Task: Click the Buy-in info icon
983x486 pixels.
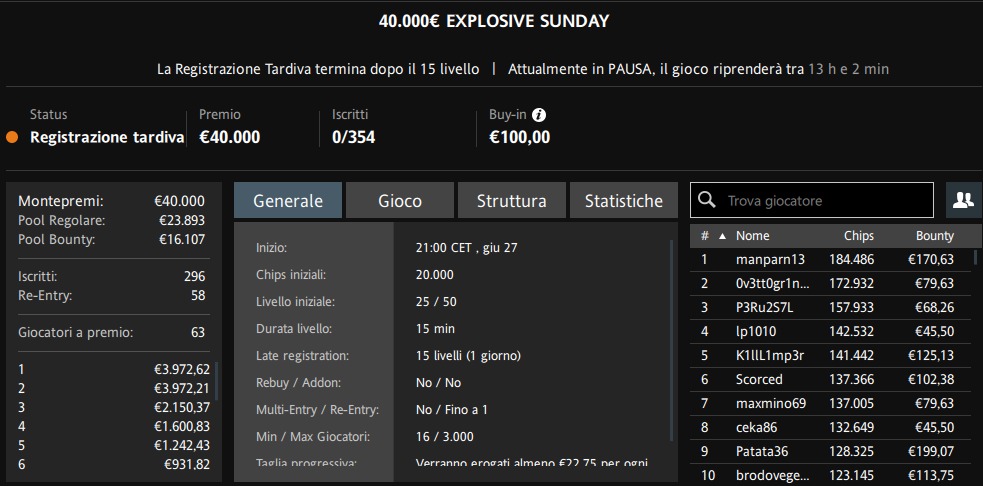Action: pos(539,115)
